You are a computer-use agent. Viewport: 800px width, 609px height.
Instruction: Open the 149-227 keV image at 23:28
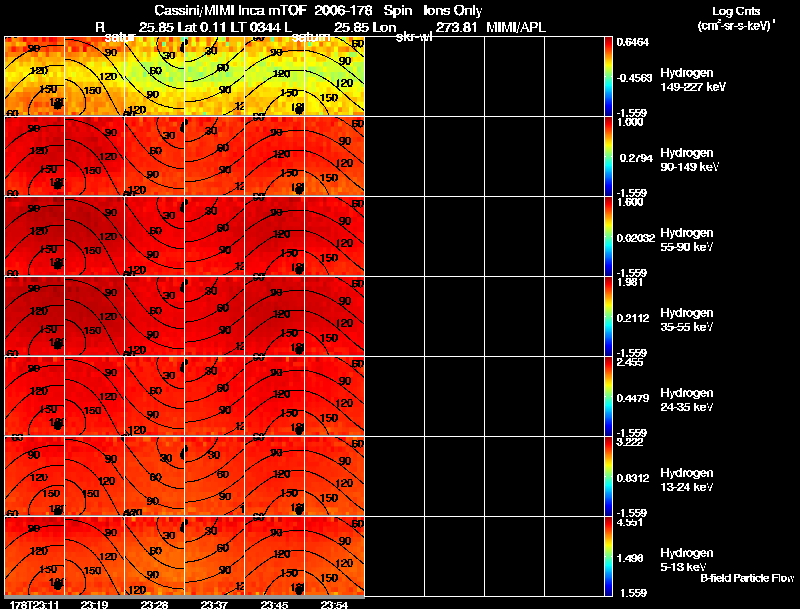pyautogui.click(x=154, y=75)
